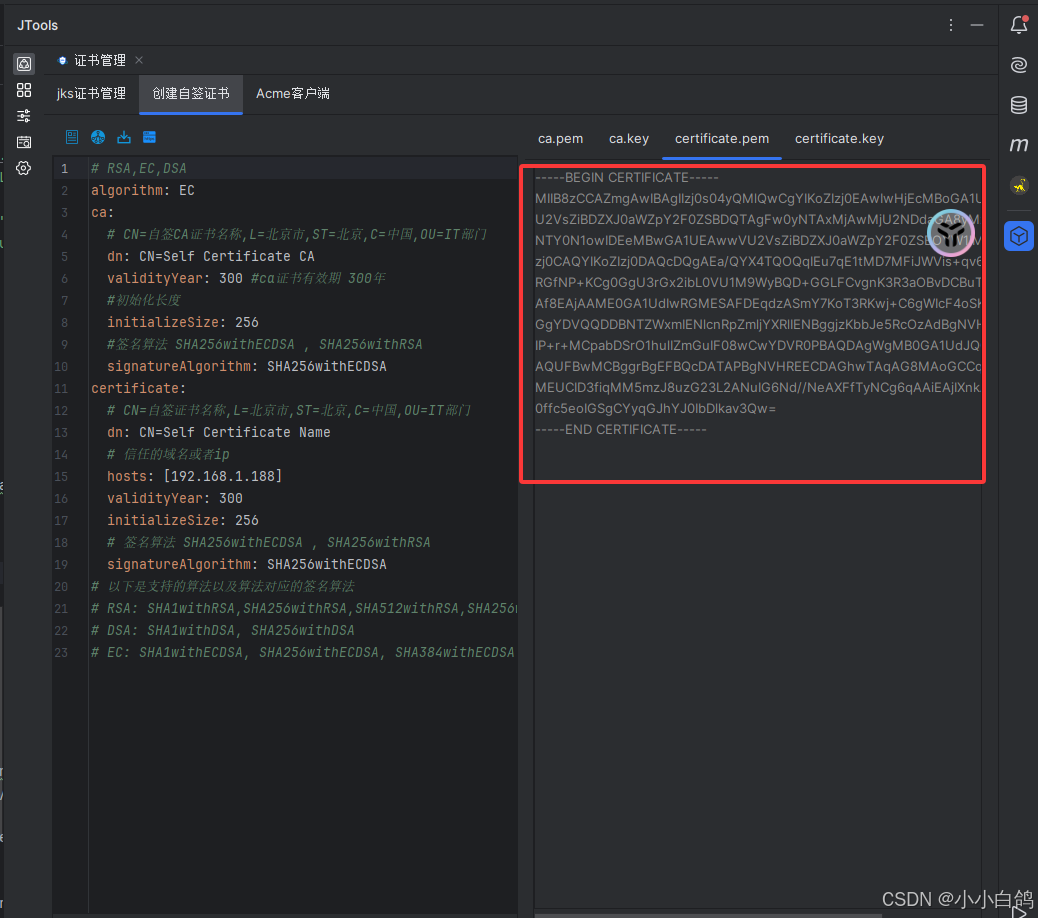Viewport: 1038px width, 918px height.
Task: Open the ca.key output tab
Action: point(629,139)
